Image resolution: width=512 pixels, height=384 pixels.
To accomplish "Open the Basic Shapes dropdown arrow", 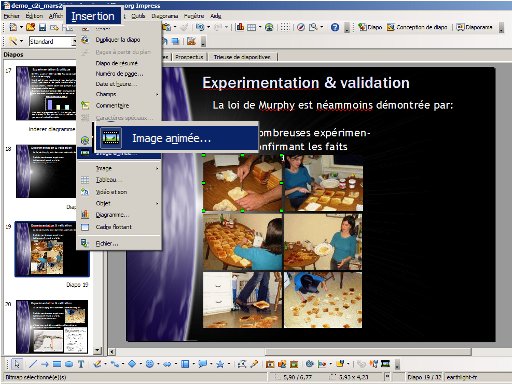I will tap(141, 364).
